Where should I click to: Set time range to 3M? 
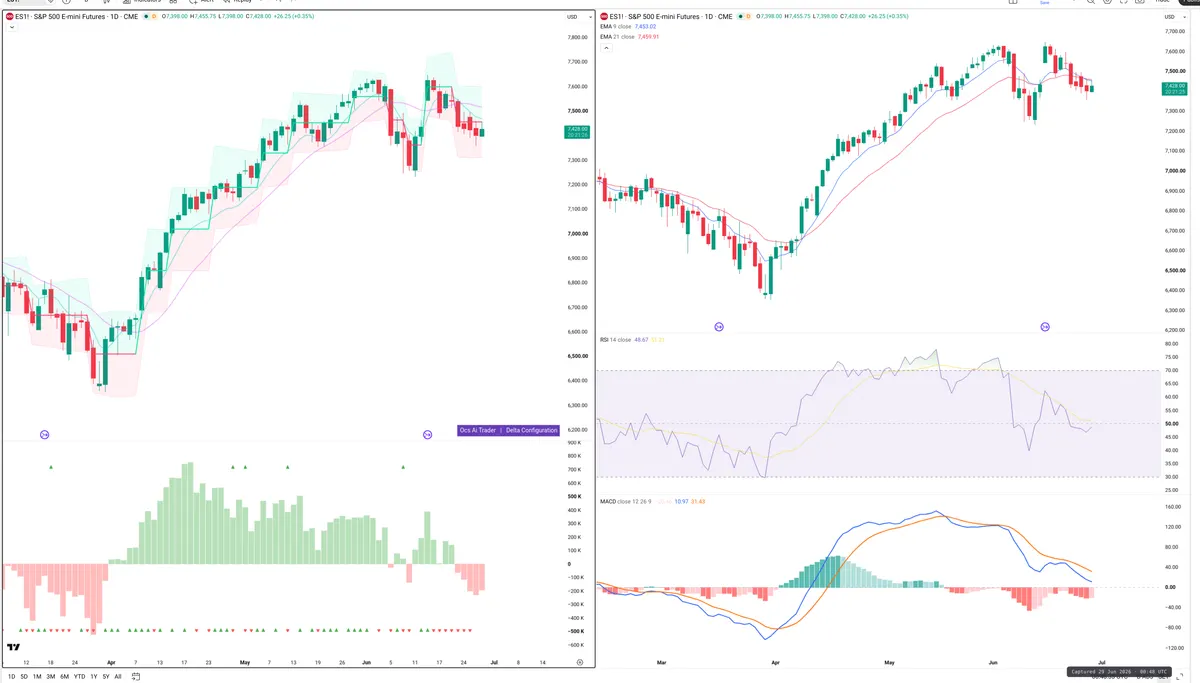(x=51, y=677)
